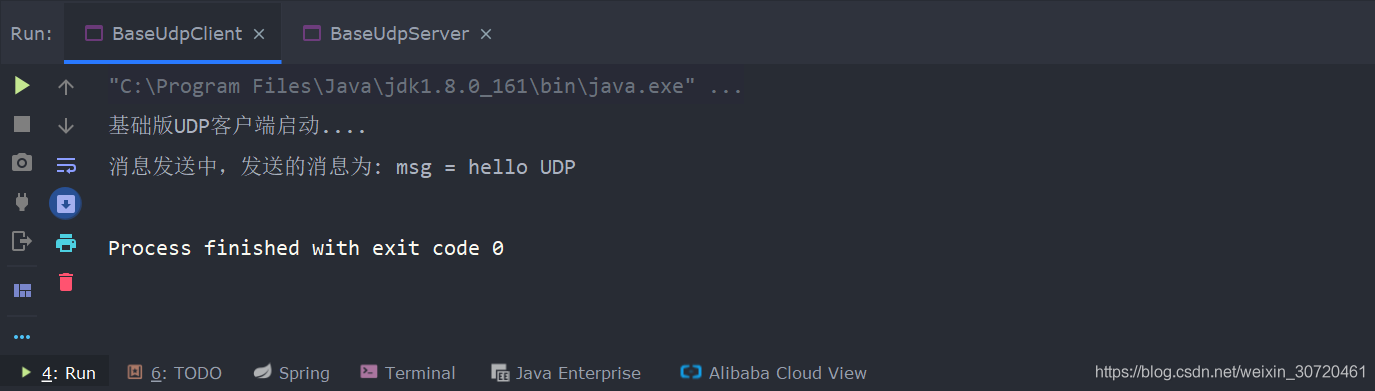Toggle soft-wrap for console output

tap(66, 164)
